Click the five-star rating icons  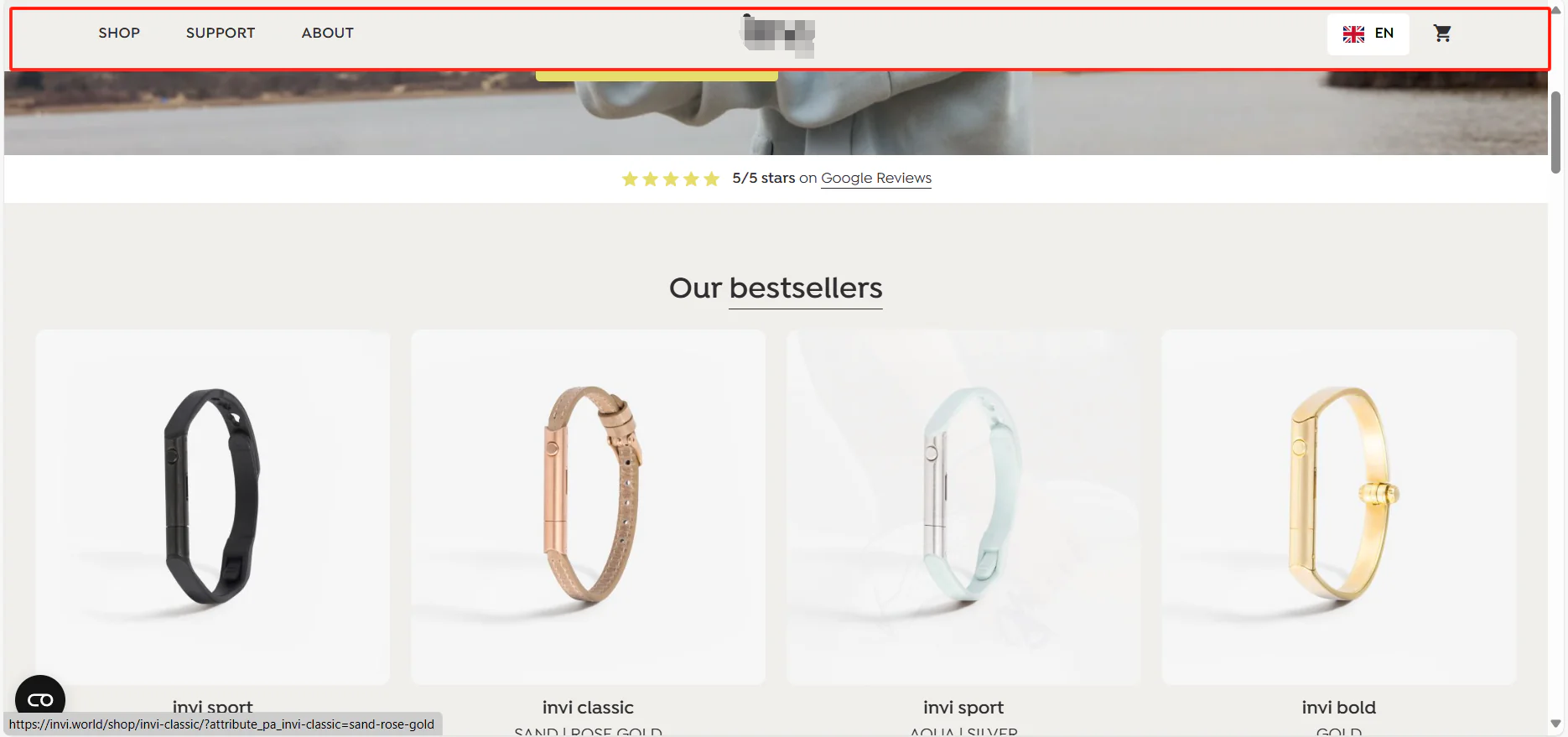(671, 179)
